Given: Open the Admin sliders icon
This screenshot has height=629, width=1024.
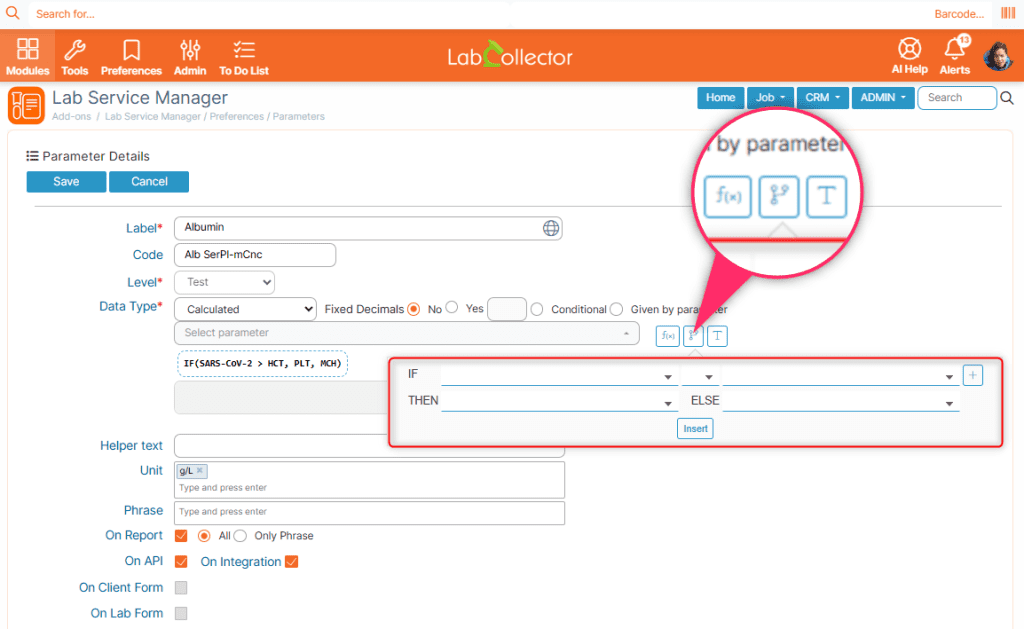Looking at the screenshot, I should [x=190, y=49].
